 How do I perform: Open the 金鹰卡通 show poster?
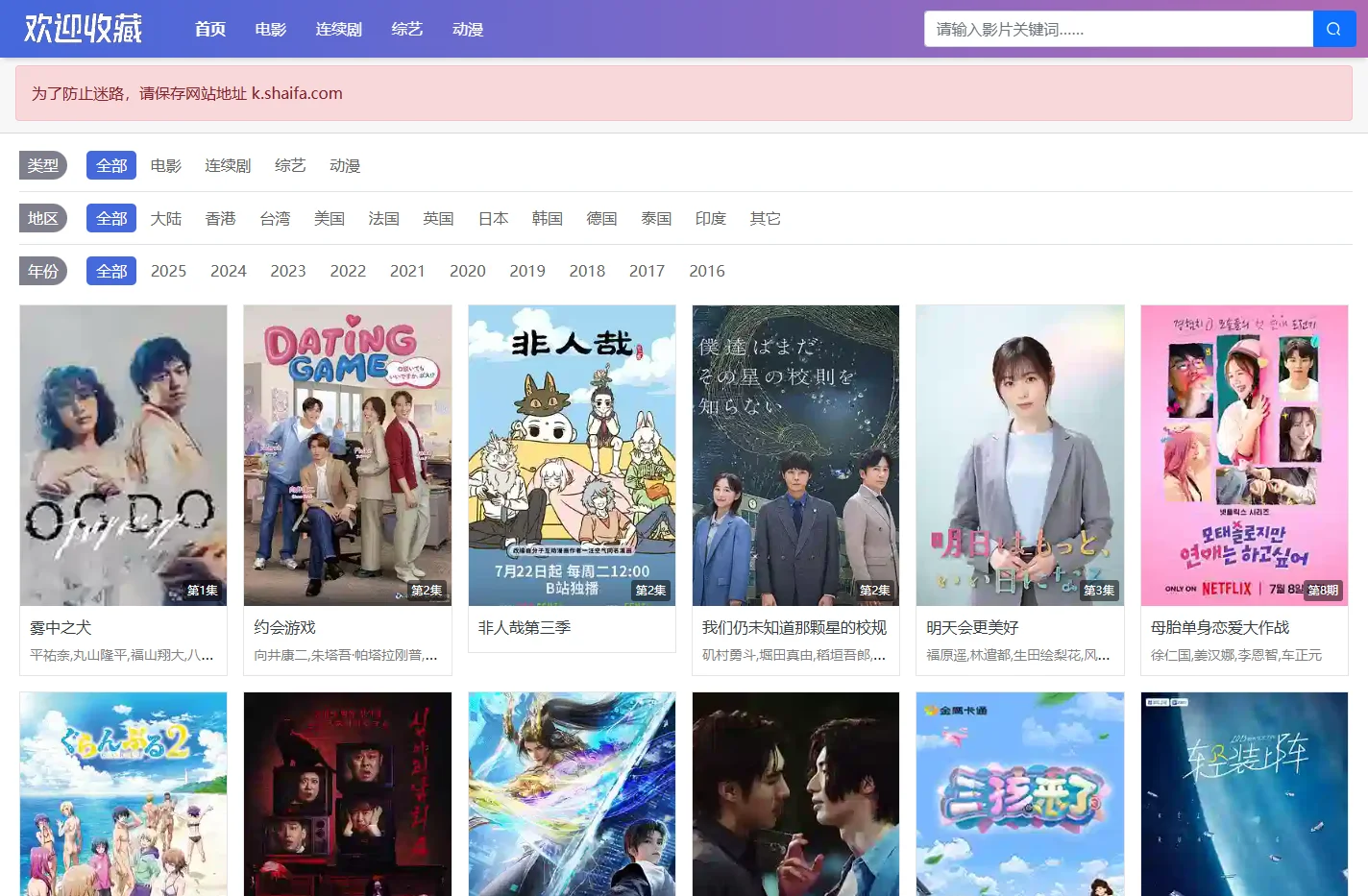pyautogui.click(x=1020, y=794)
